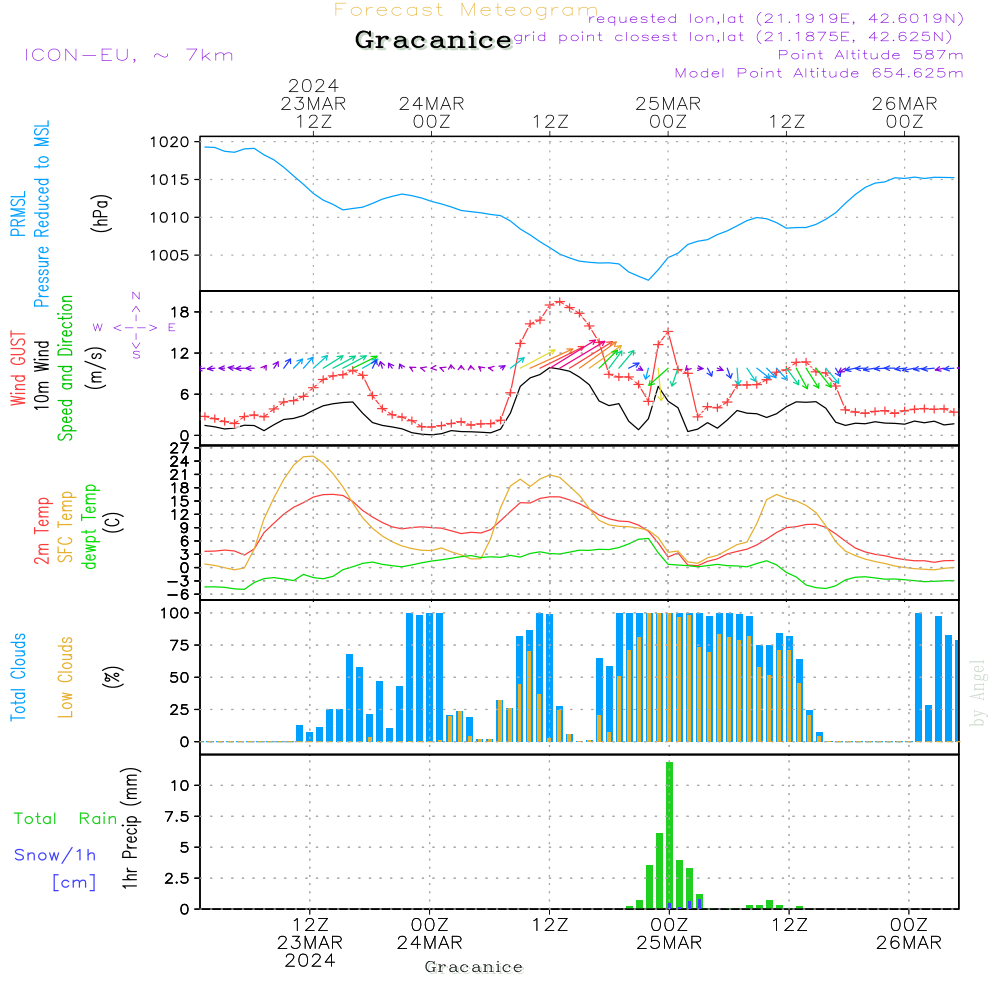The width and height of the screenshot is (1000, 1000).
Task: Select the 'Total Rain' green label
Action: coord(65,819)
